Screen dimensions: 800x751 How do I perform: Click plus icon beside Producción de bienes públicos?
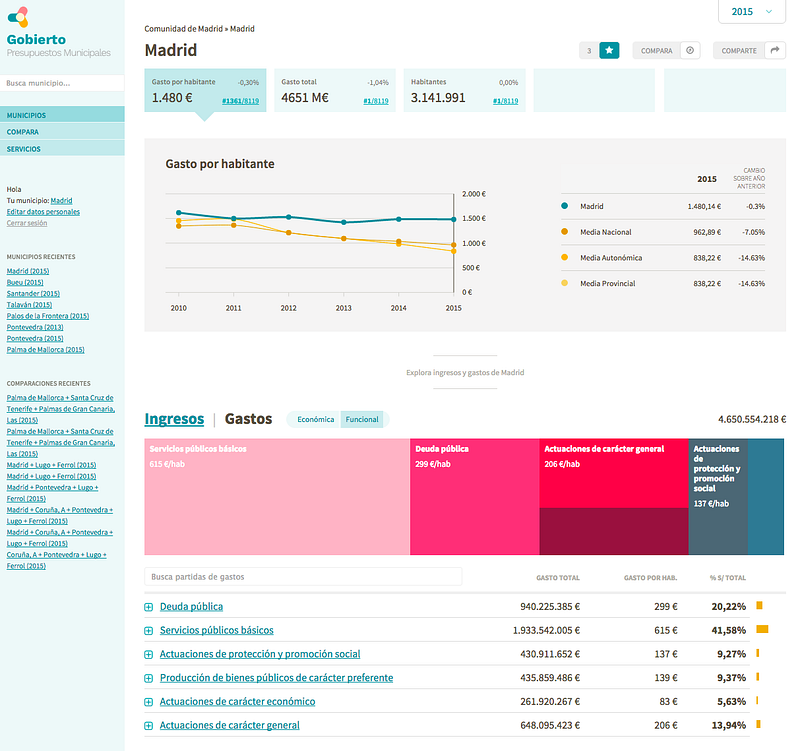coord(148,679)
